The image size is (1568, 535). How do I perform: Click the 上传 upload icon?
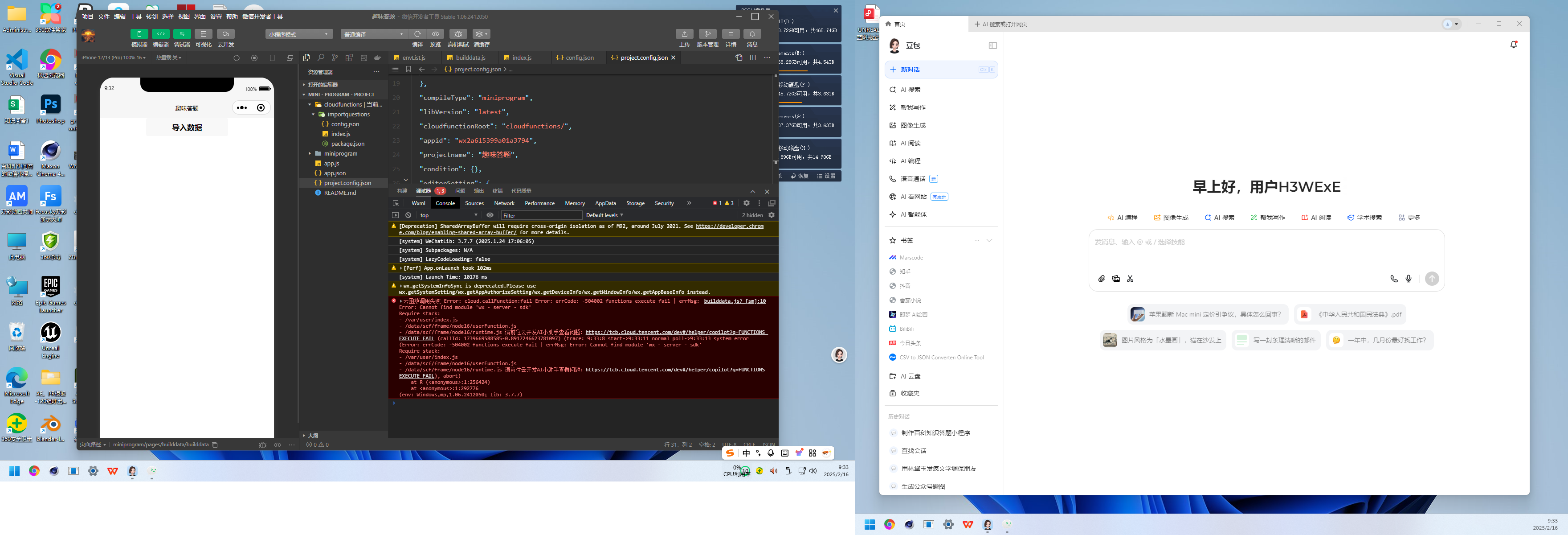(684, 34)
